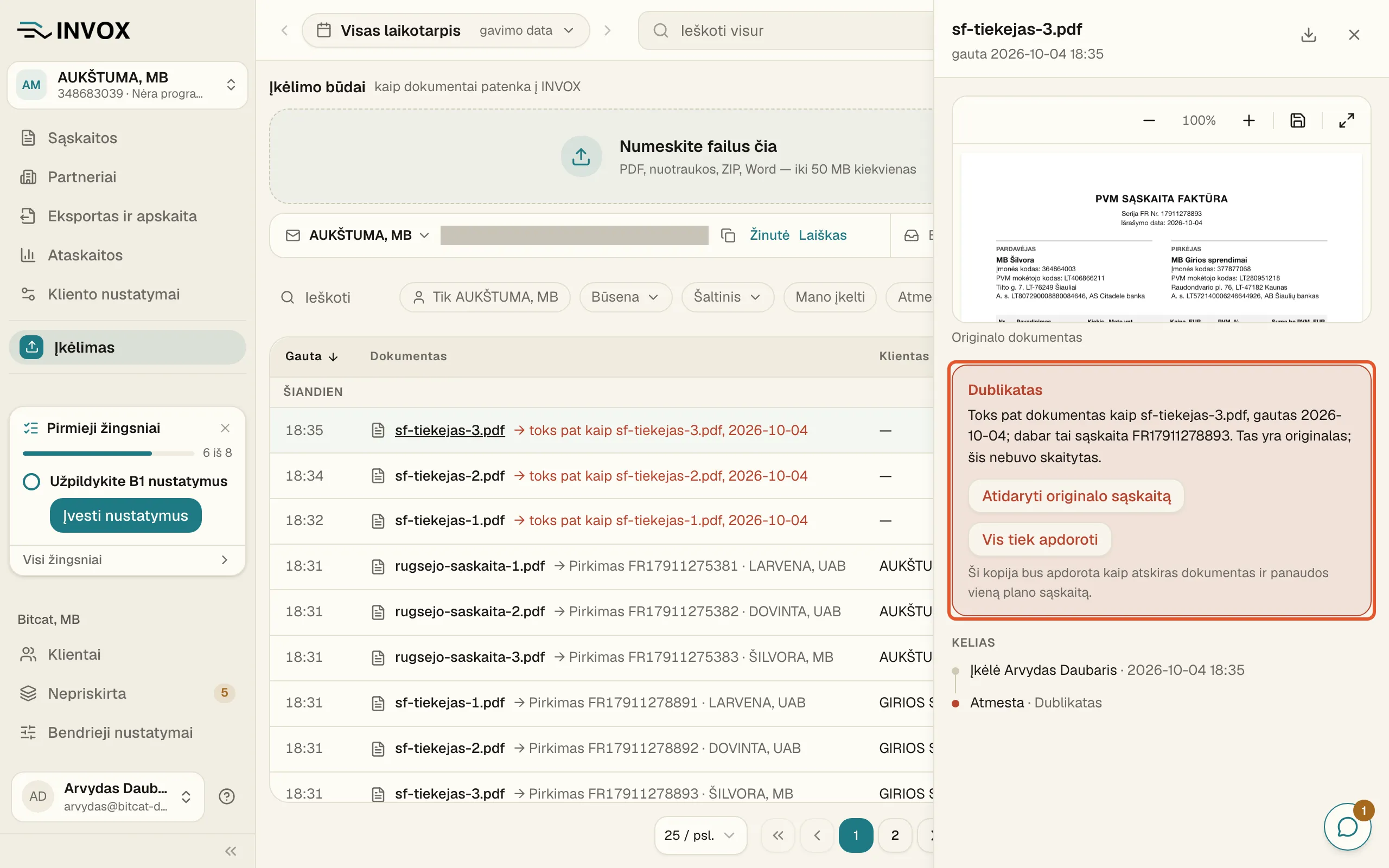Open the Visas laikotarpis date dropdown

click(x=445, y=30)
